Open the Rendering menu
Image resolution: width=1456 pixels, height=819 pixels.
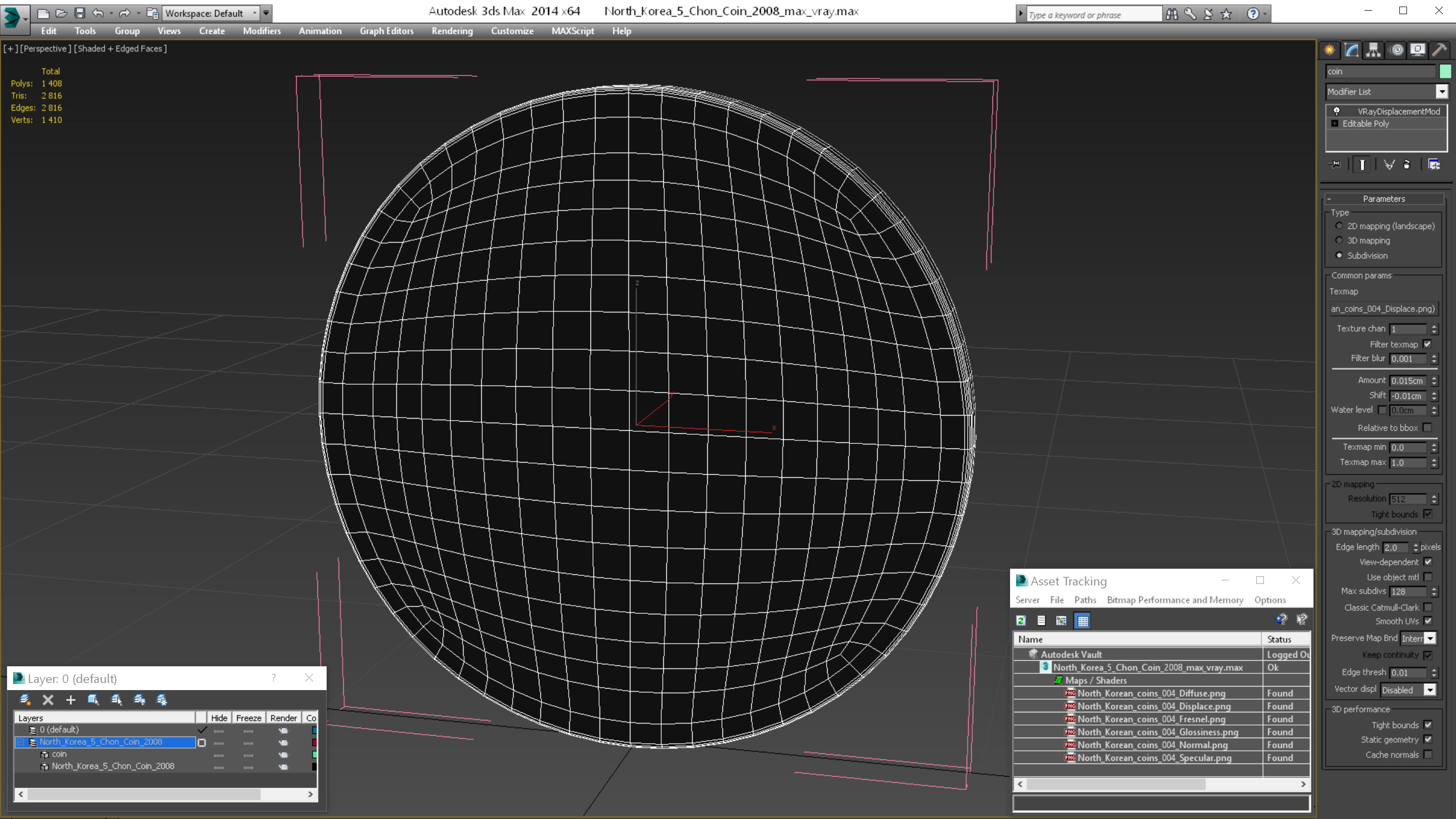coord(451,31)
